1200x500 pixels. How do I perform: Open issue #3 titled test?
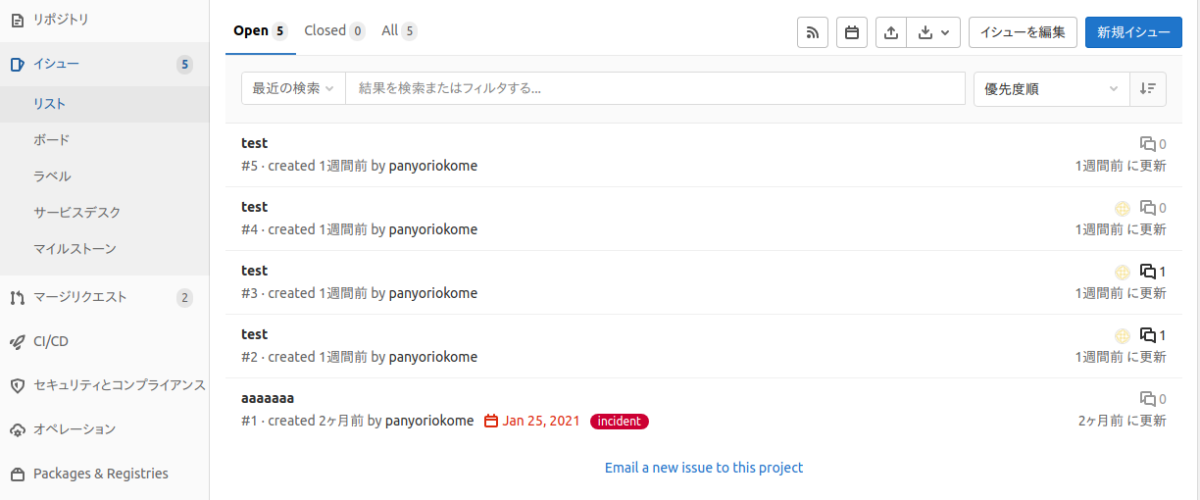(254, 270)
